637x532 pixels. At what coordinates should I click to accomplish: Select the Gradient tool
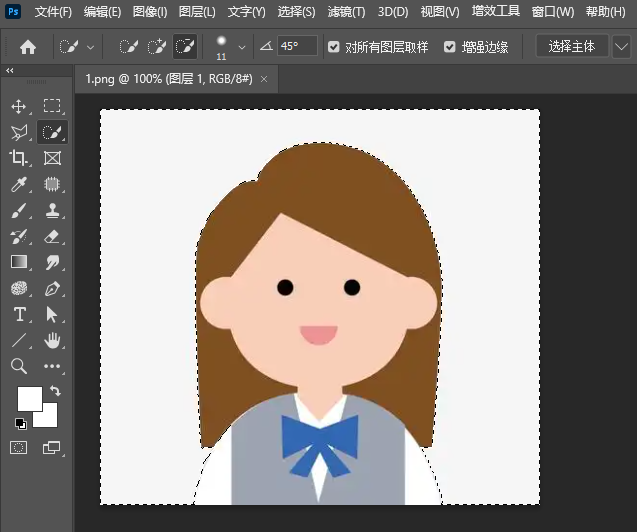coord(19,262)
